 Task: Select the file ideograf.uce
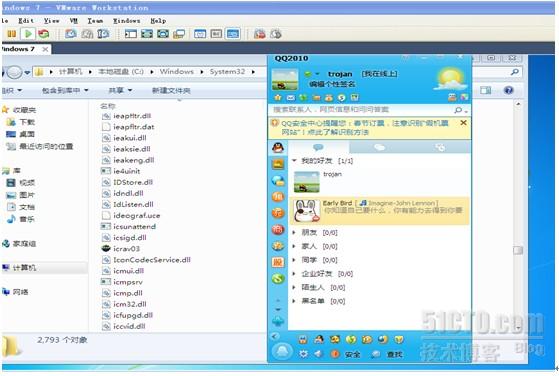click(137, 216)
